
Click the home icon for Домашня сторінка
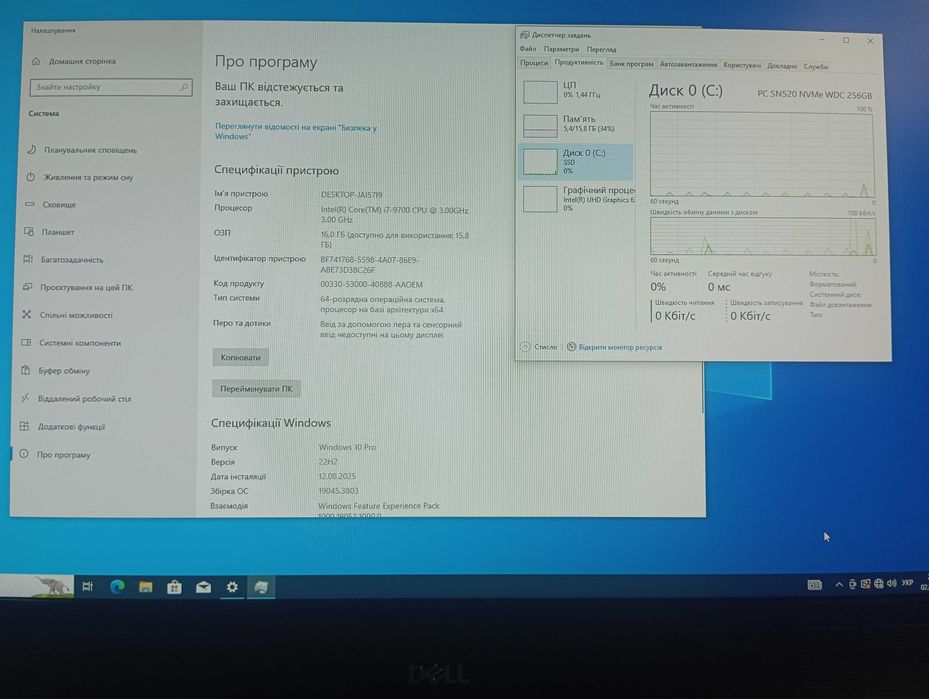coord(36,61)
